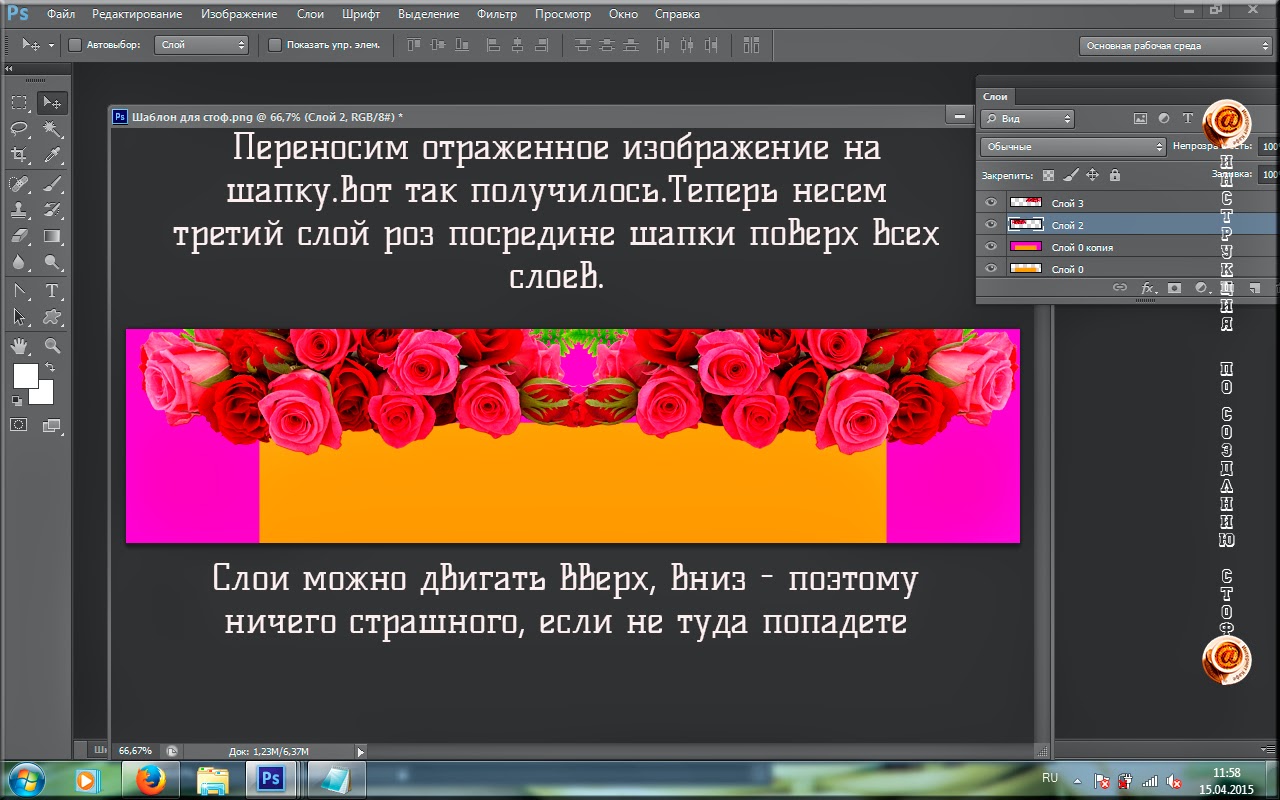The height and width of the screenshot is (800, 1280).
Task: Select the History Brush tool
Action: click(52, 210)
